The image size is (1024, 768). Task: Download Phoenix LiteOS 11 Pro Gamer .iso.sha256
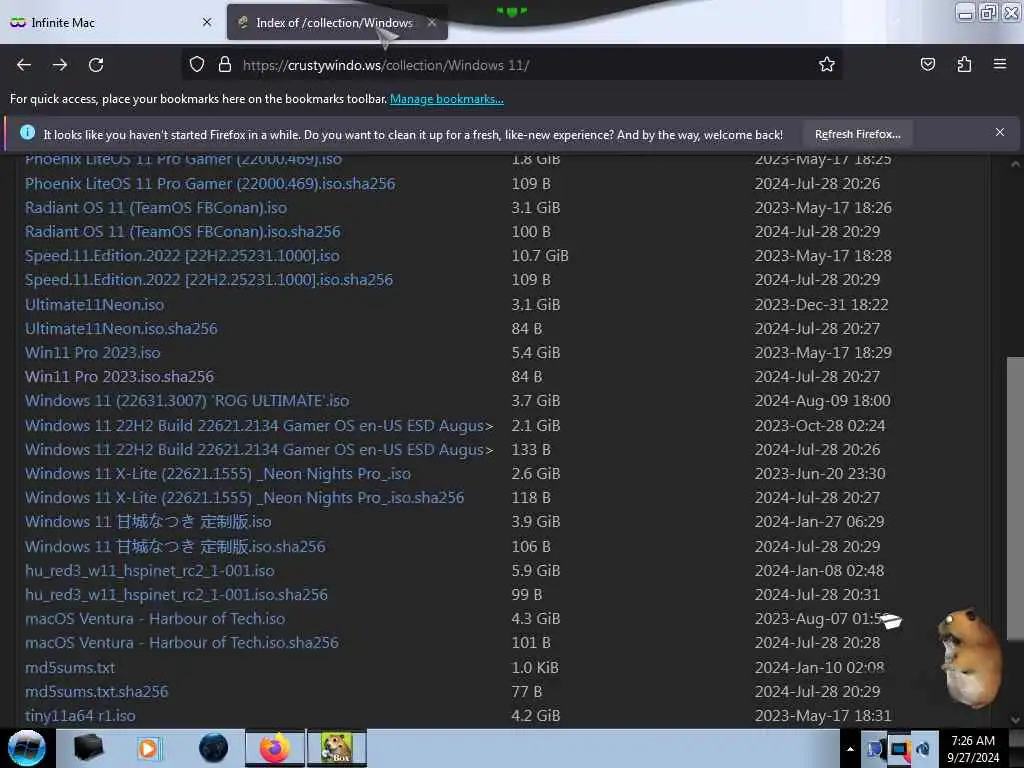210,184
